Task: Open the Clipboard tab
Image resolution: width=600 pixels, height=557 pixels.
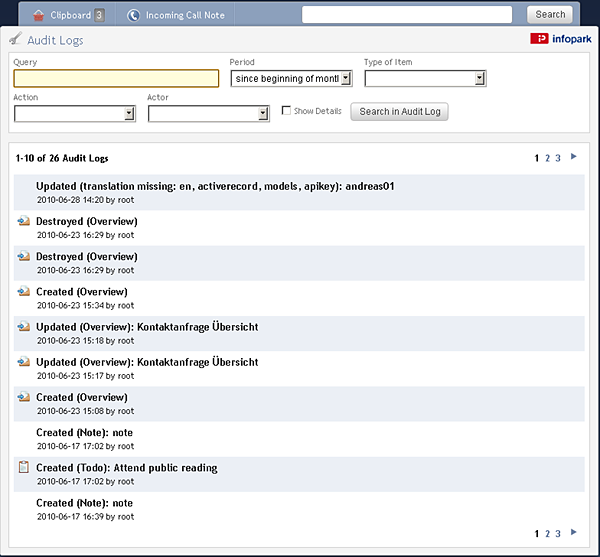Action: 67,15
